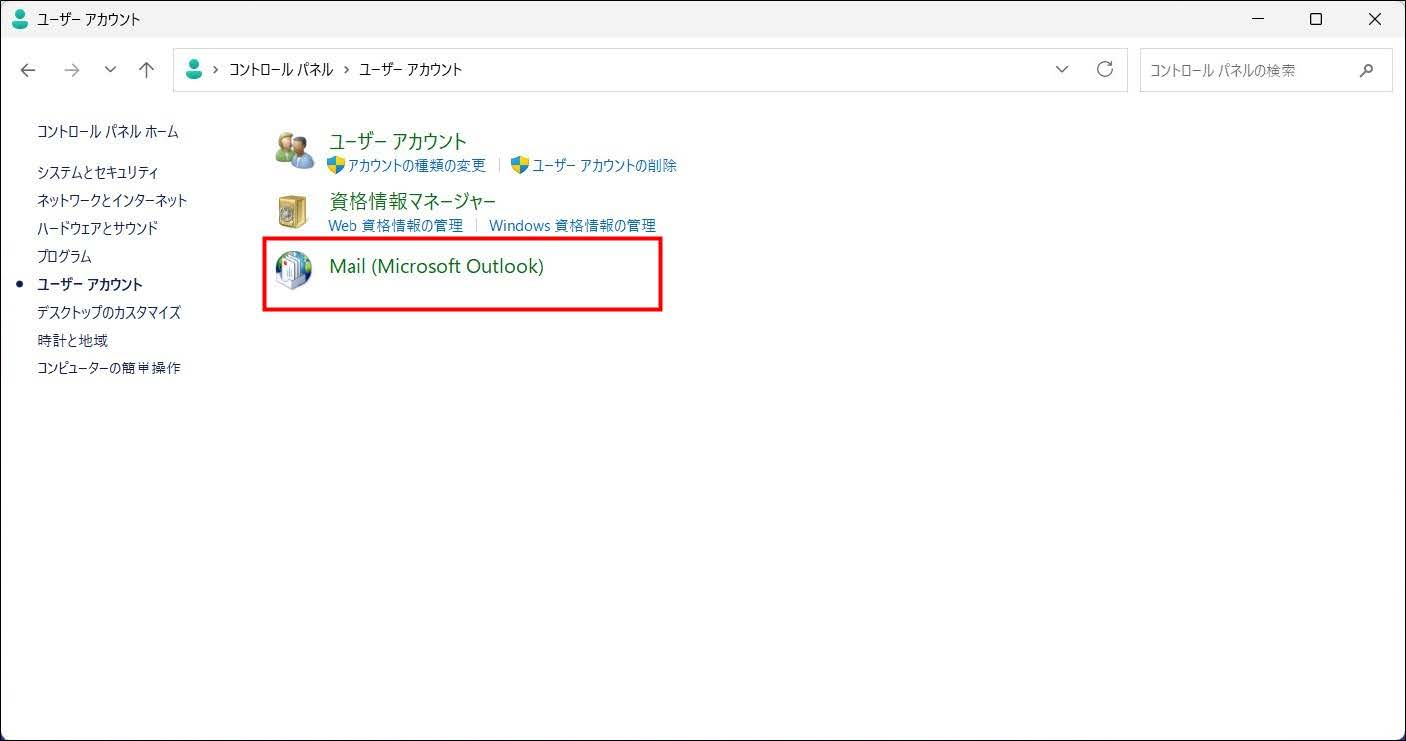Viewport: 1406px width, 741px height.
Task: Go up one level with Up arrow
Action: 147,70
